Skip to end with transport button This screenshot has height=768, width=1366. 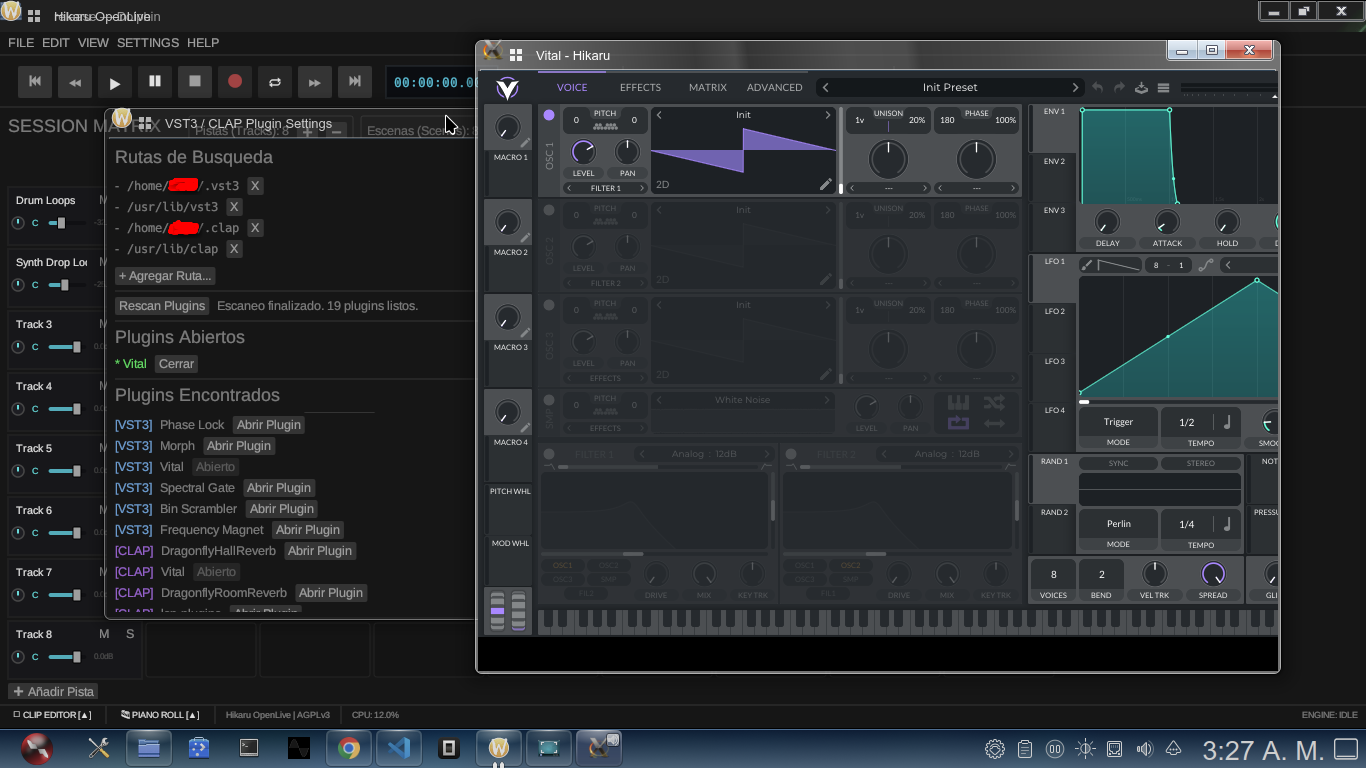pyautogui.click(x=355, y=82)
